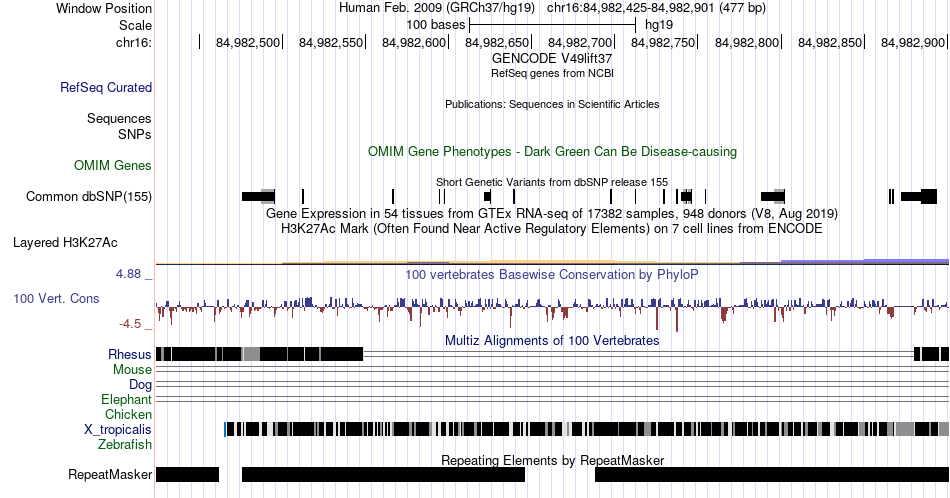
Task: Click the Zebrafish species label
Action: coord(125,444)
